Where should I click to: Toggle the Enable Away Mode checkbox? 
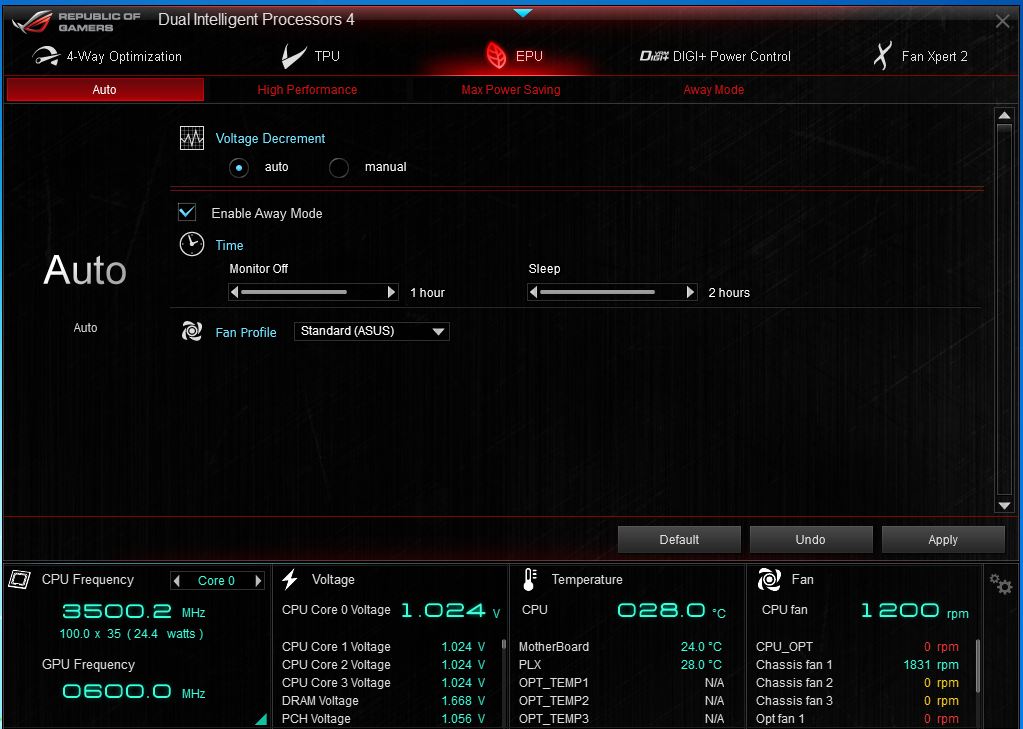click(187, 212)
